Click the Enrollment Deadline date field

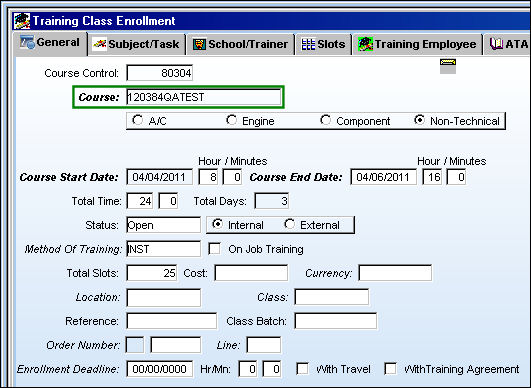coord(160,369)
